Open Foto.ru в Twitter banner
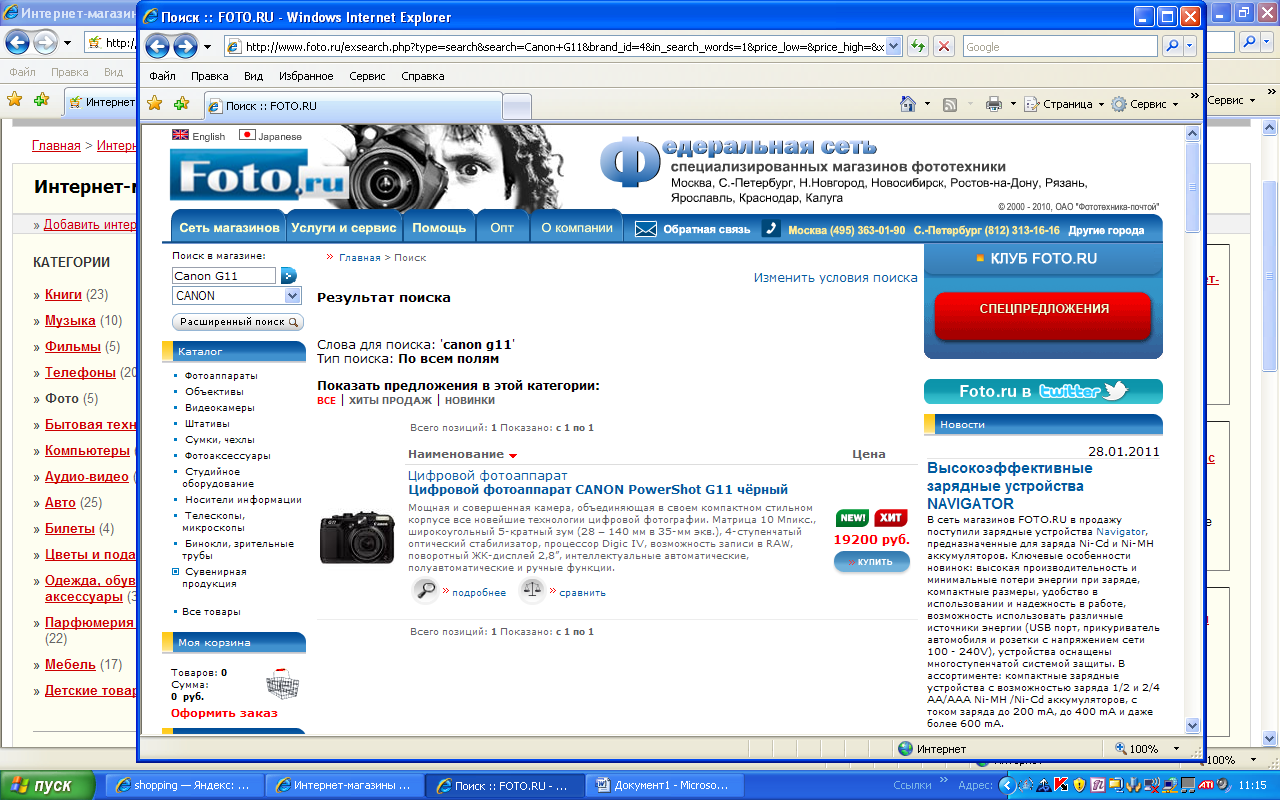The height and width of the screenshot is (800, 1280). click(1043, 391)
